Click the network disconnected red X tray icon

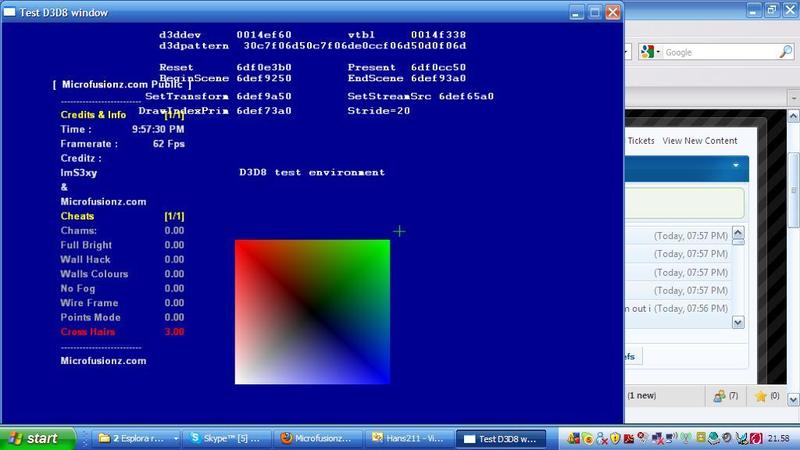657,438
